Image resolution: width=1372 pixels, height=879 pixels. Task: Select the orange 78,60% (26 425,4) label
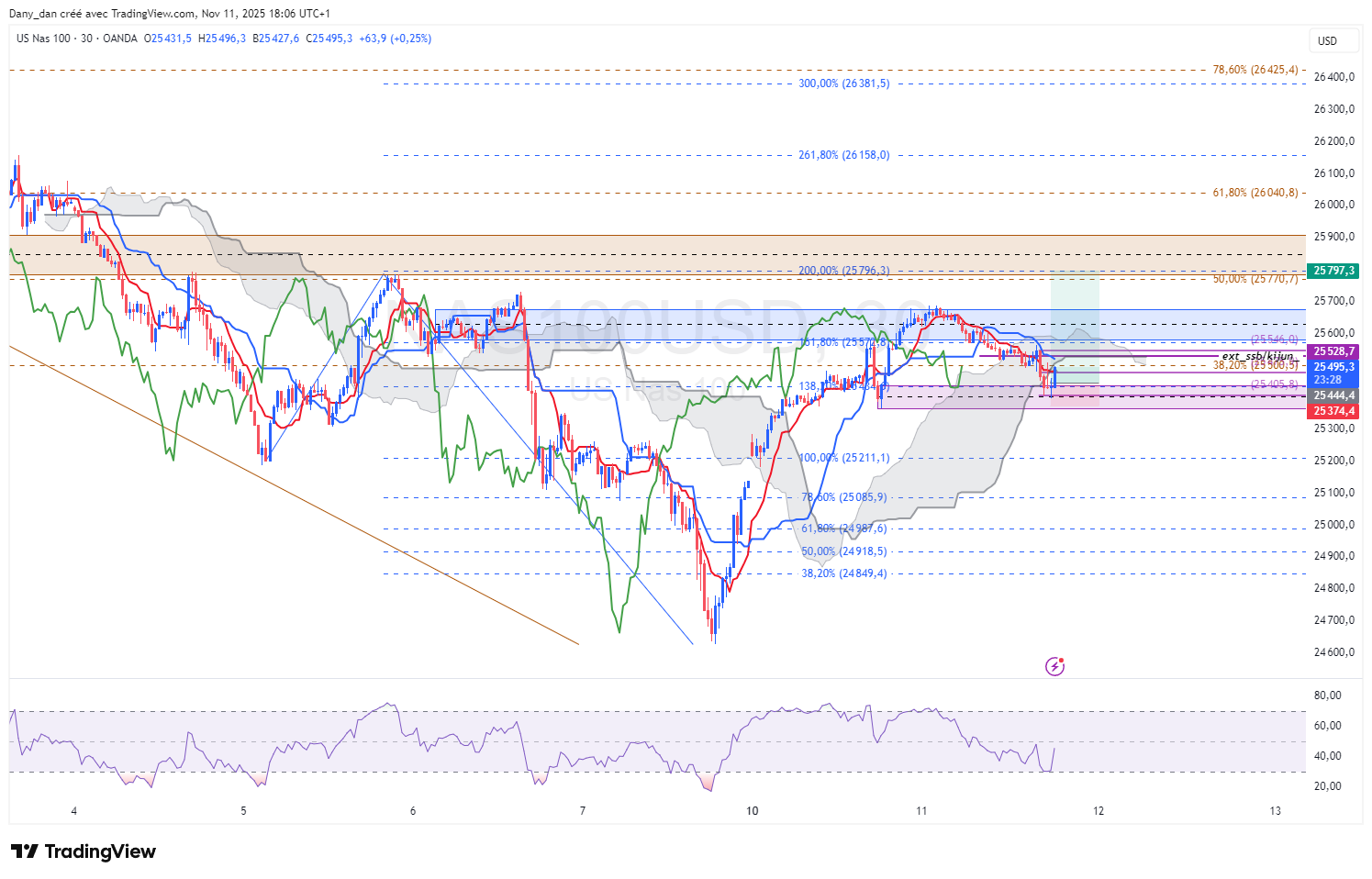click(x=1255, y=70)
